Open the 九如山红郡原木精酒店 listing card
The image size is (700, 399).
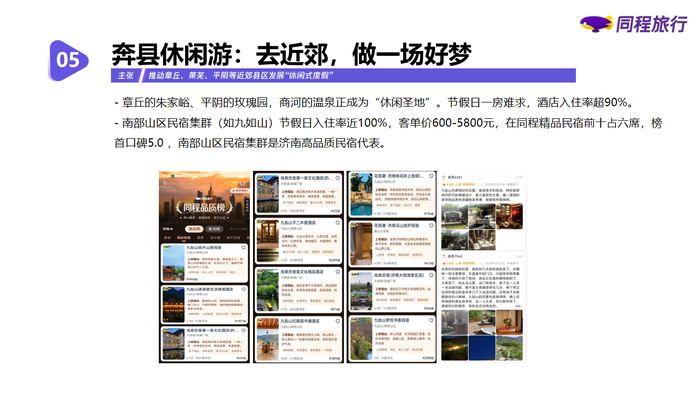click(298, 339)
